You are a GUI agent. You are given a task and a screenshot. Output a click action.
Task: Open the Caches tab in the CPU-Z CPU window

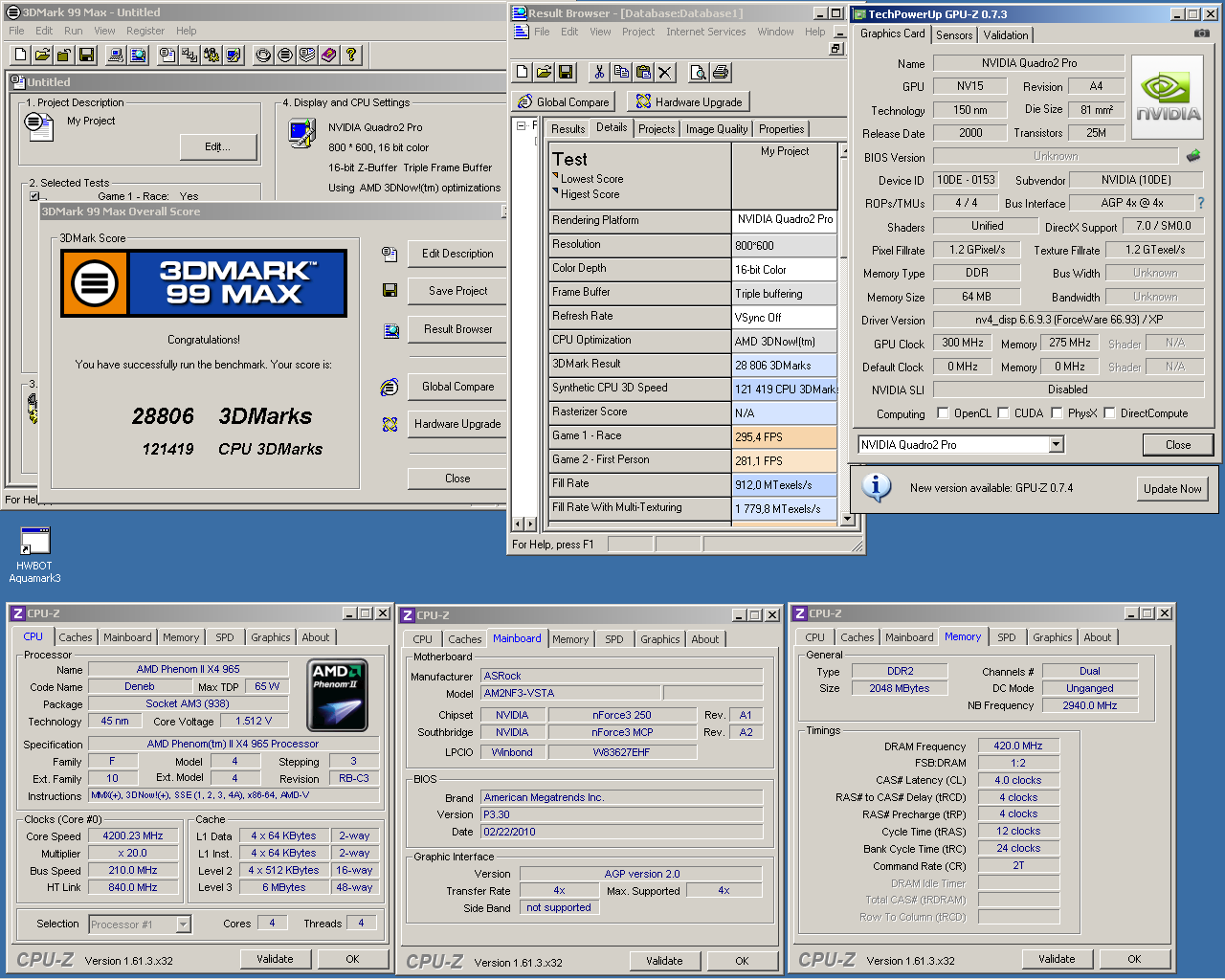click(76, 637)
